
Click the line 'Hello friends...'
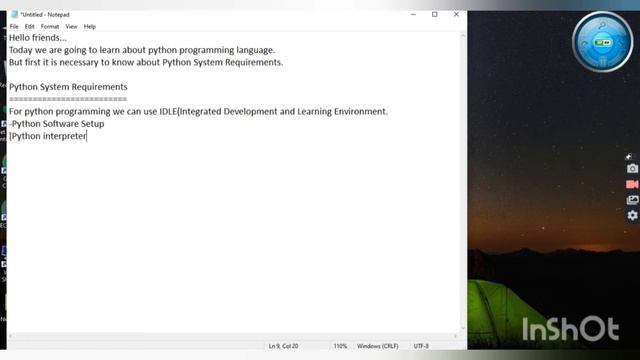point(38,38)
